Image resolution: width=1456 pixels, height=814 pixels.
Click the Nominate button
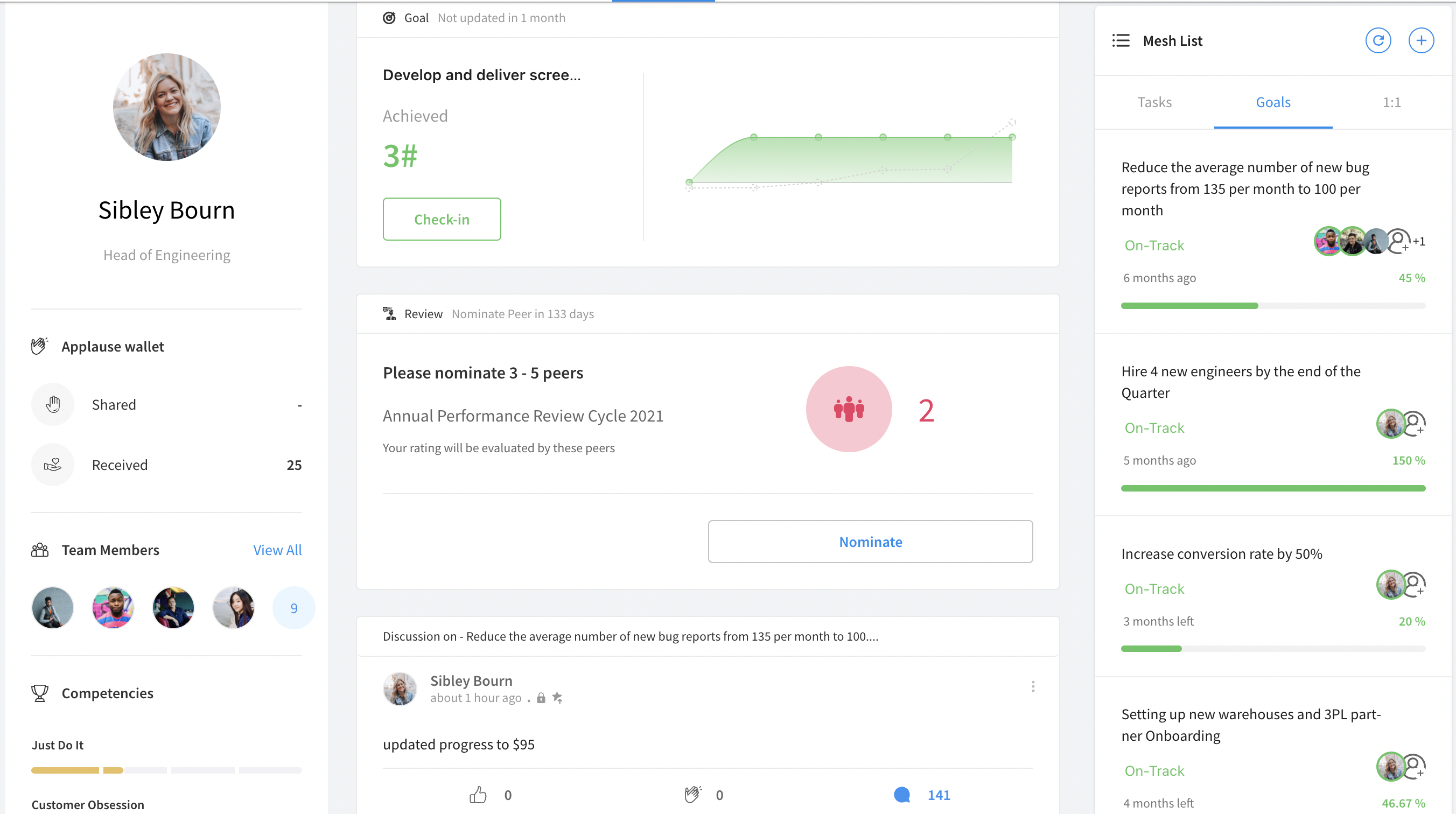pos(870,542)
